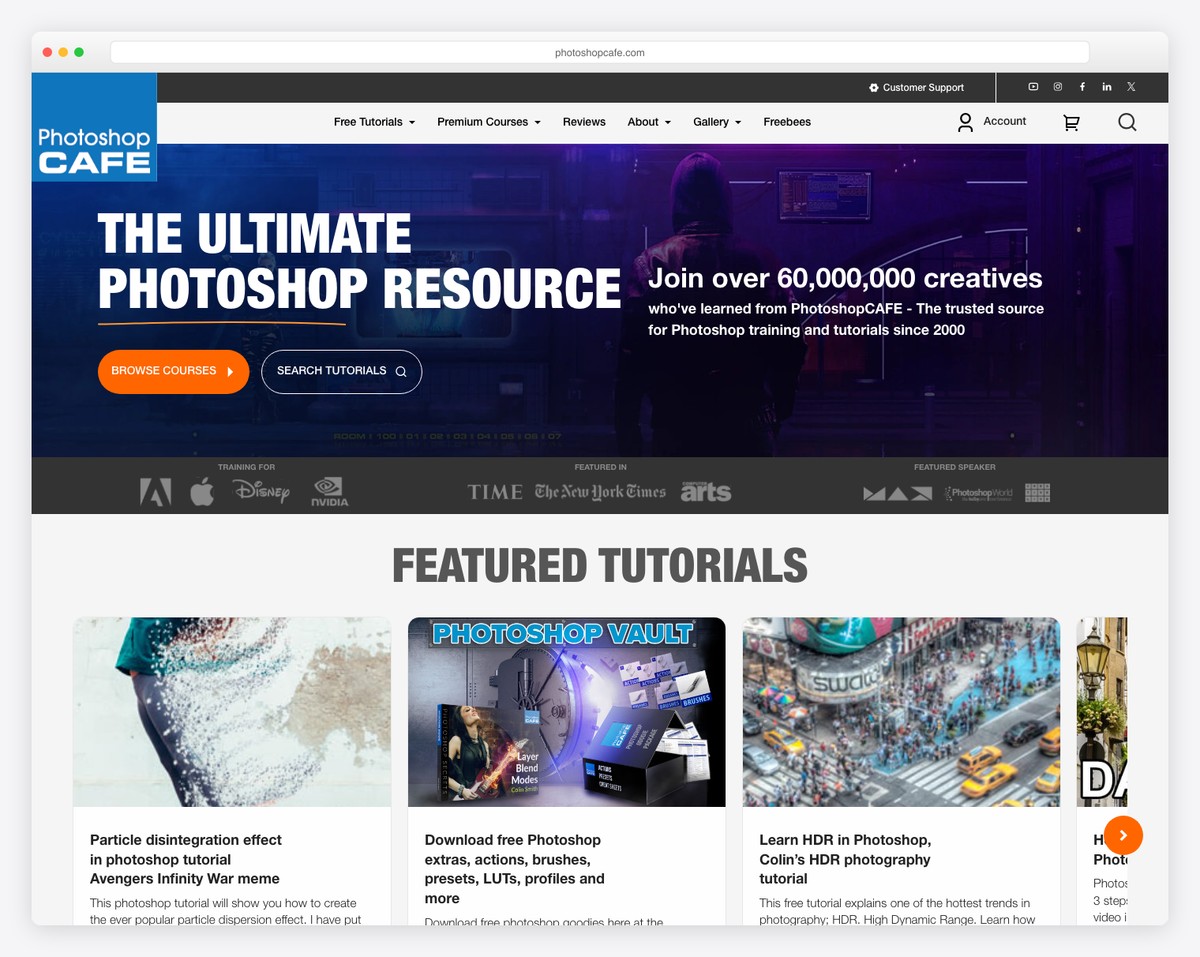
Task: Click the PhotoshopCAFE logo
Action: point(94,127)
